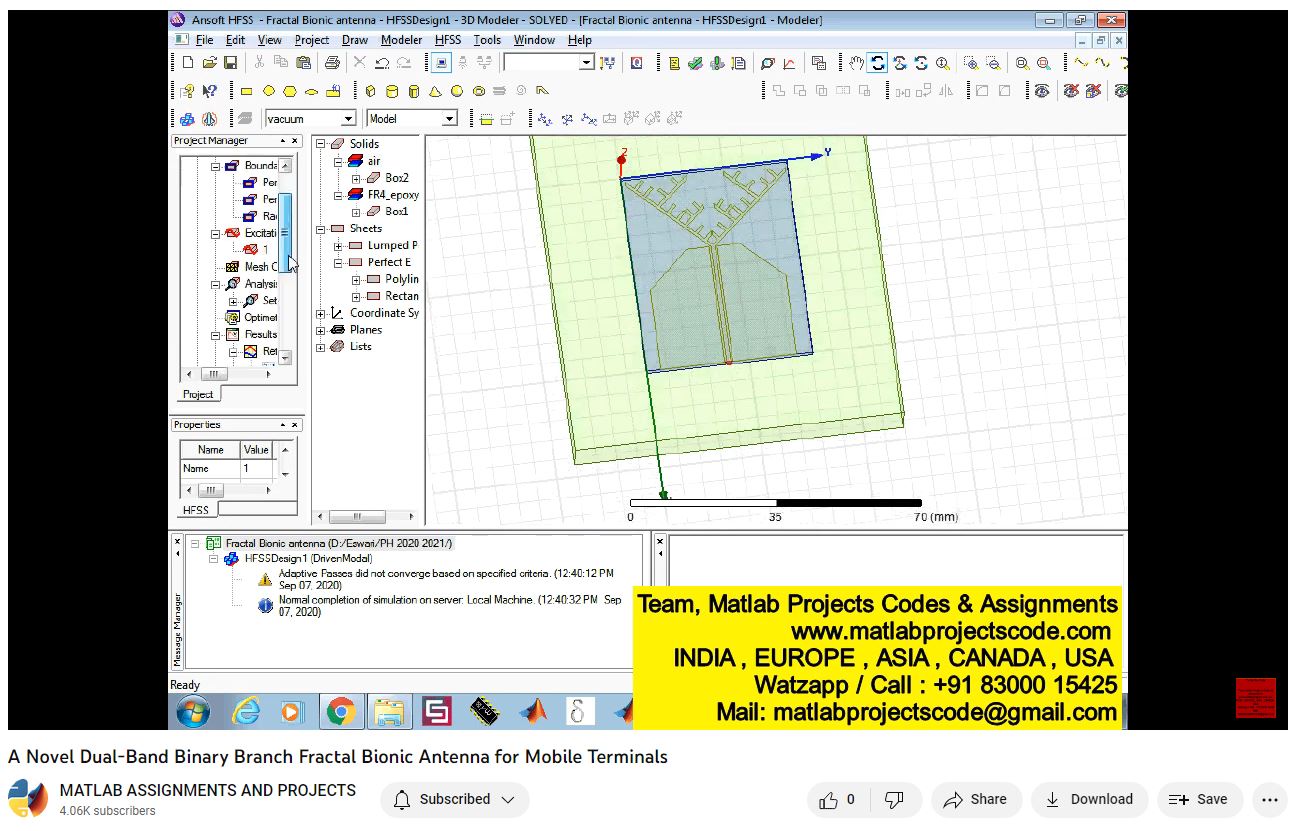This screenshot has width=1298, height=831.
Task: Click the Draw Rectangle tool
Action: click(x=246, y=91)
